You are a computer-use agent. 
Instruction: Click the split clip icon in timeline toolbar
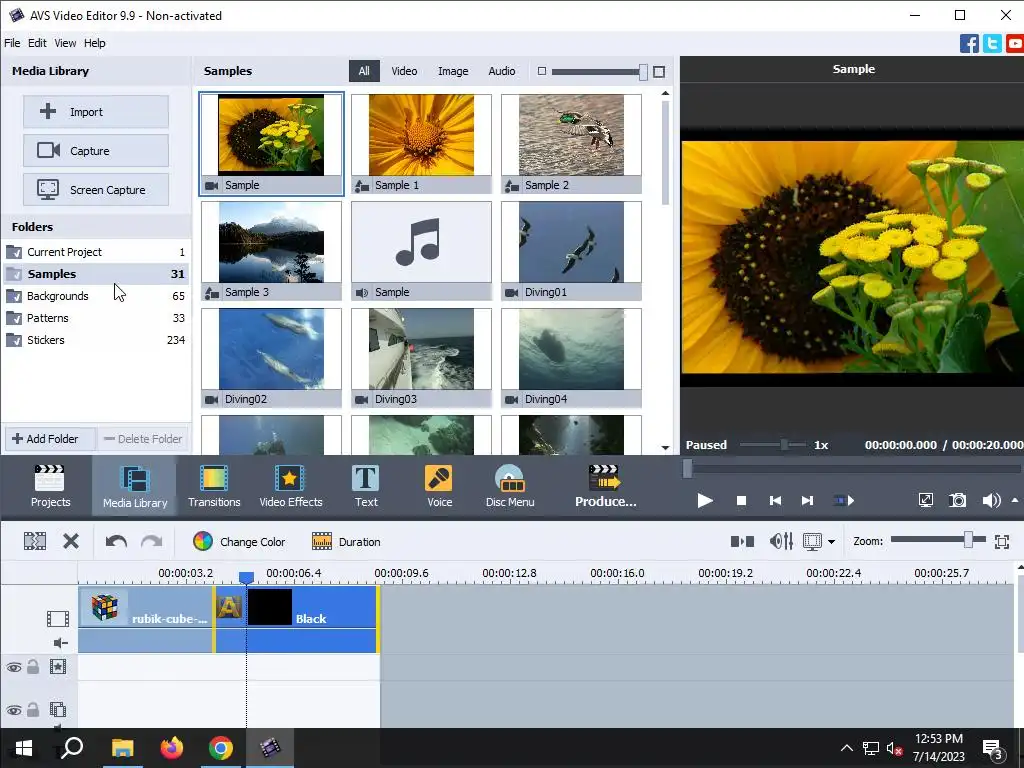[x=35, y=541]
